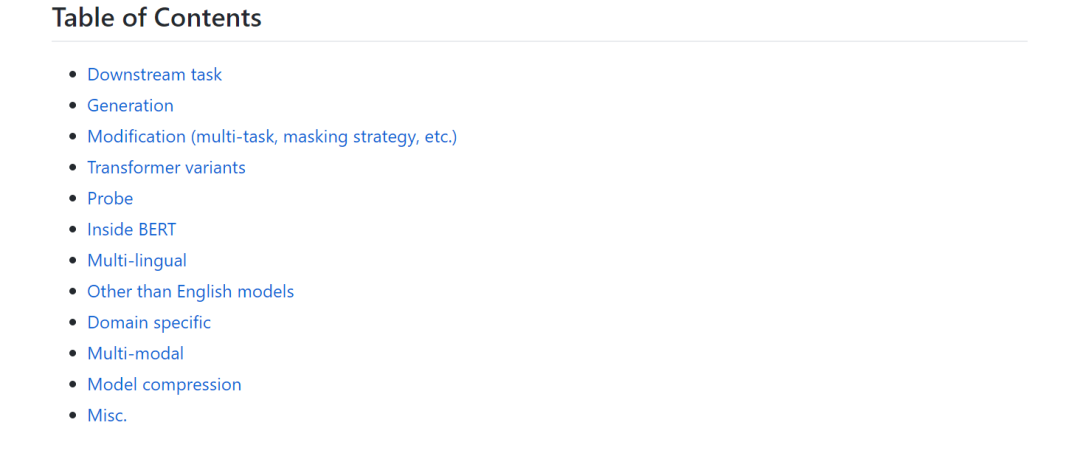Screen dimensions: 1080x459
Task: Click the bullet beside Downstream task
Action: click(x=72, y=75)
